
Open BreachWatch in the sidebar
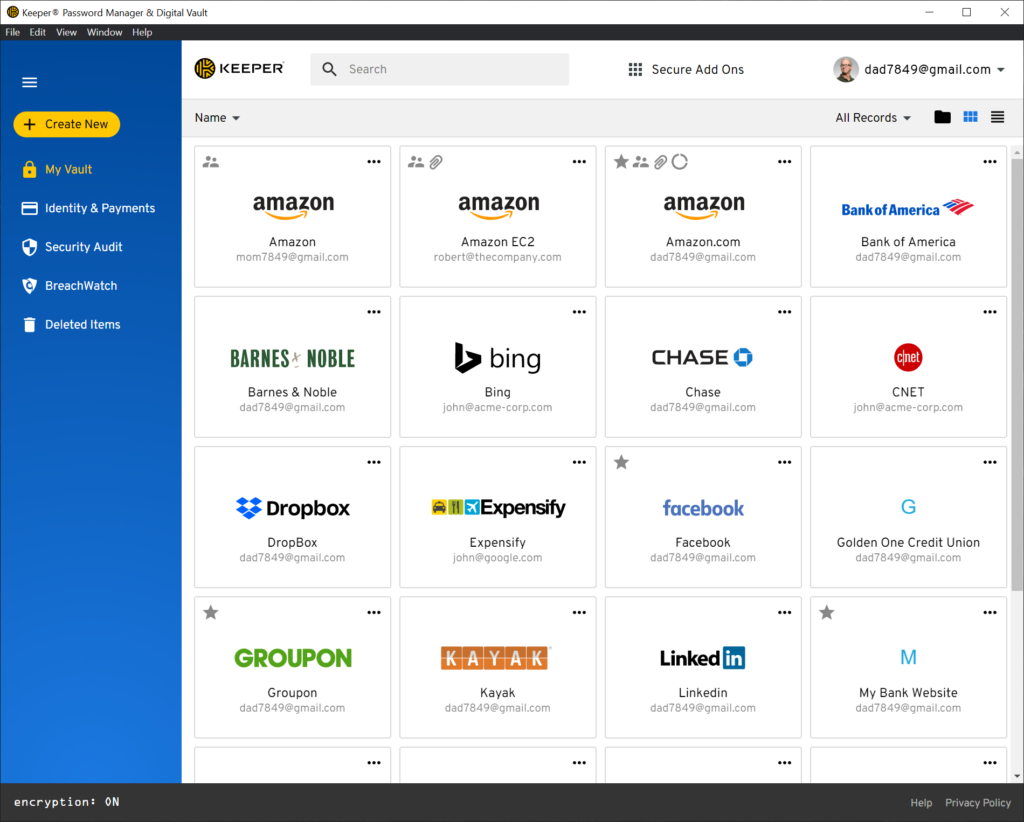(69, 286)
